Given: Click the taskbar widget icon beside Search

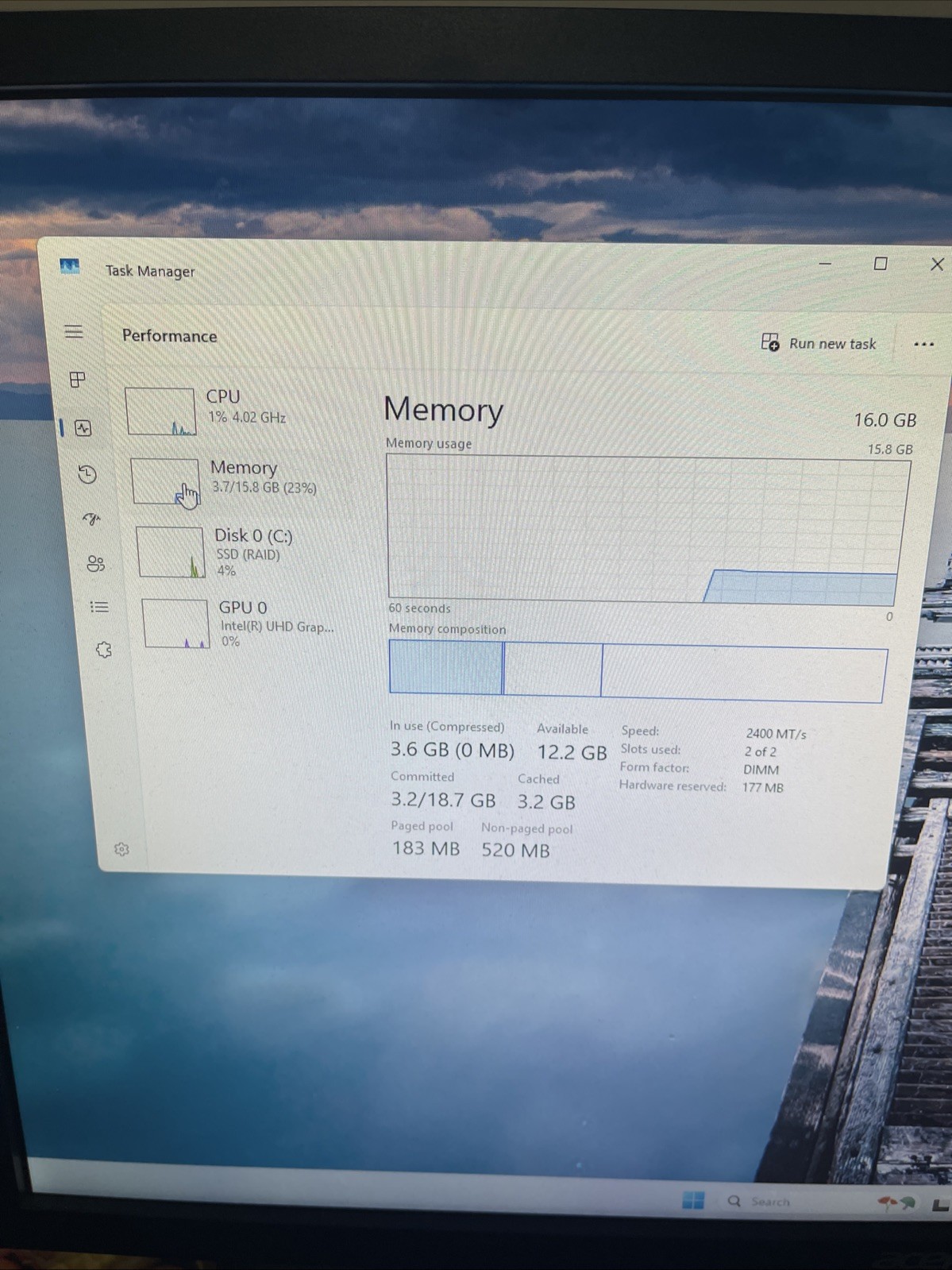Looking at the screenshot, I should (896, 1203).
